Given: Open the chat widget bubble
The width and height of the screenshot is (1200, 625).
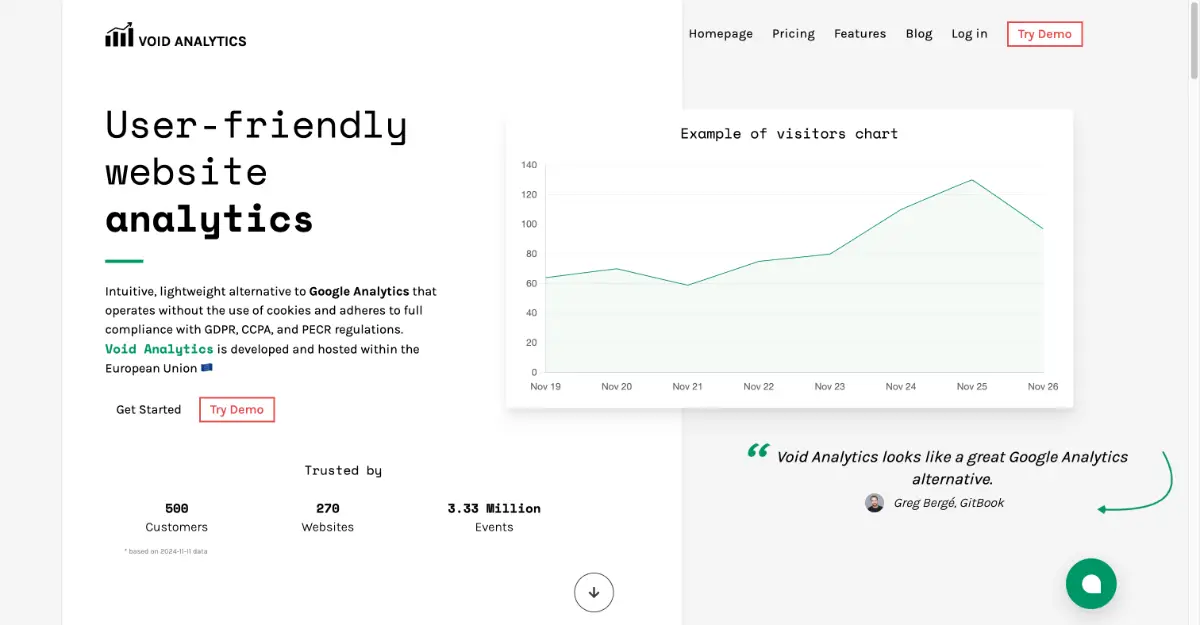Looking at the screenshot, I should point(1091,583).
